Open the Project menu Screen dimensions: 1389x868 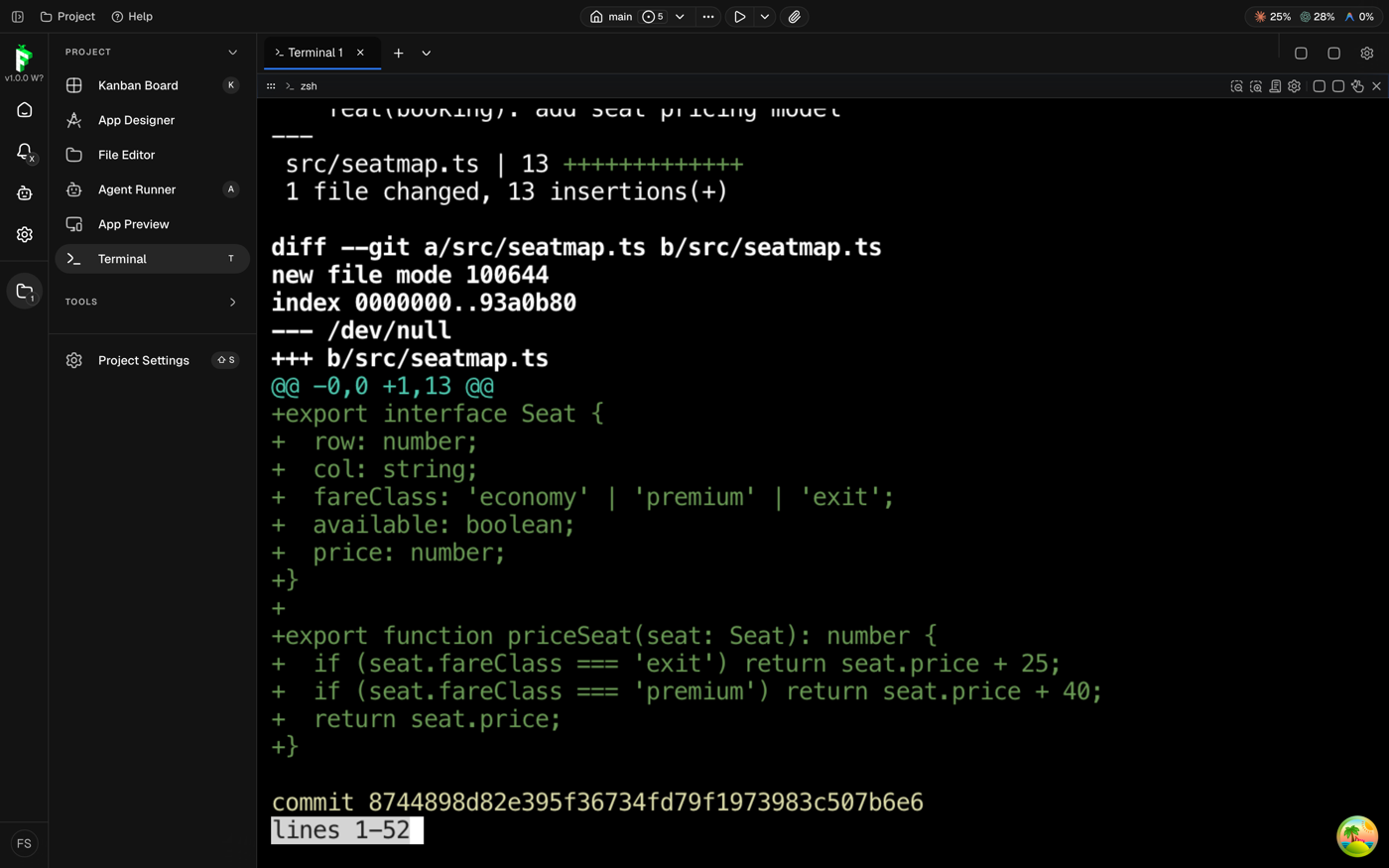pyautogui.click(x=67, y=17)
